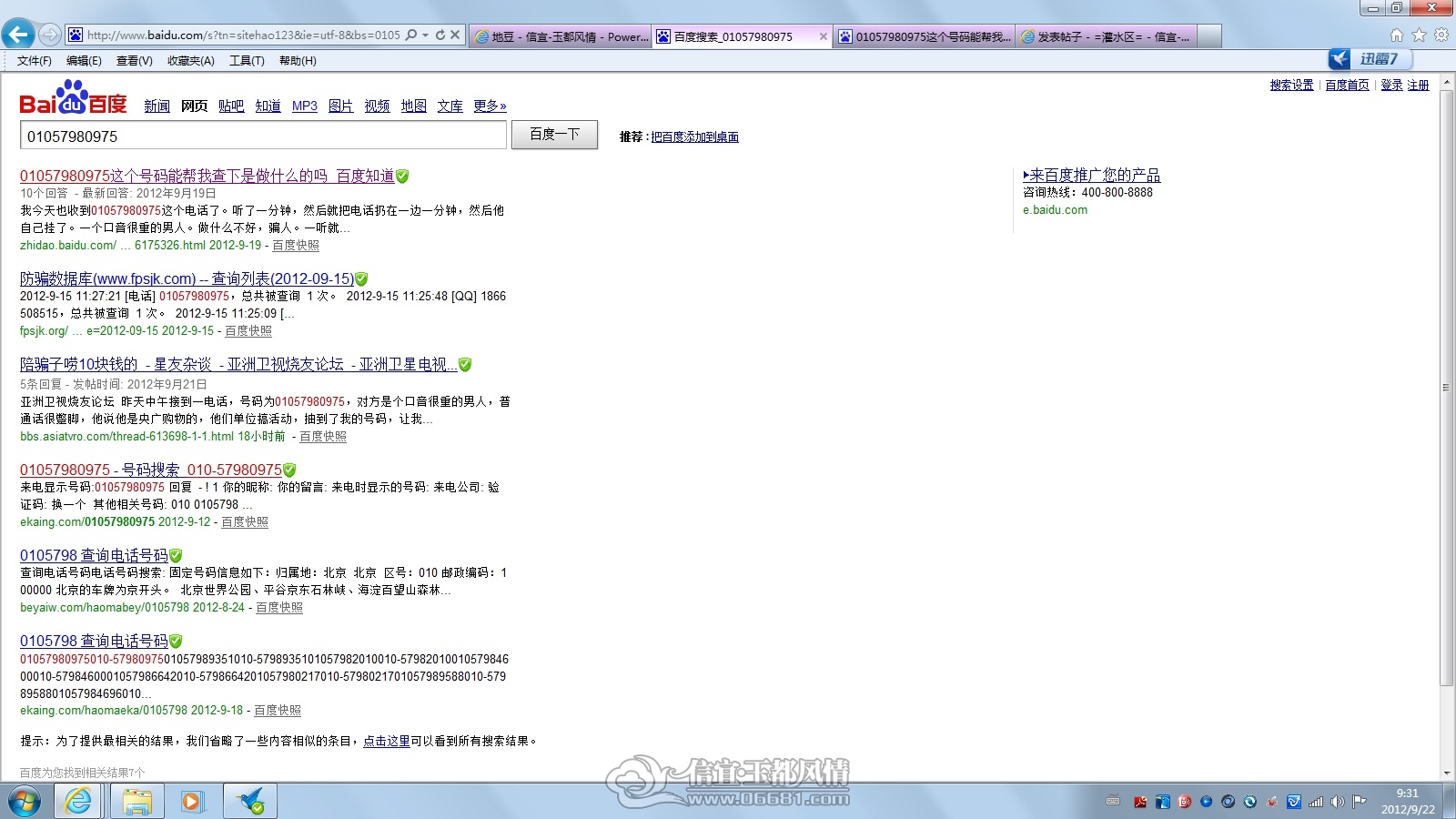Click the Xunlei 7 toolbar logo
Screen dimensions: 1456x819
coord(1369,59)
